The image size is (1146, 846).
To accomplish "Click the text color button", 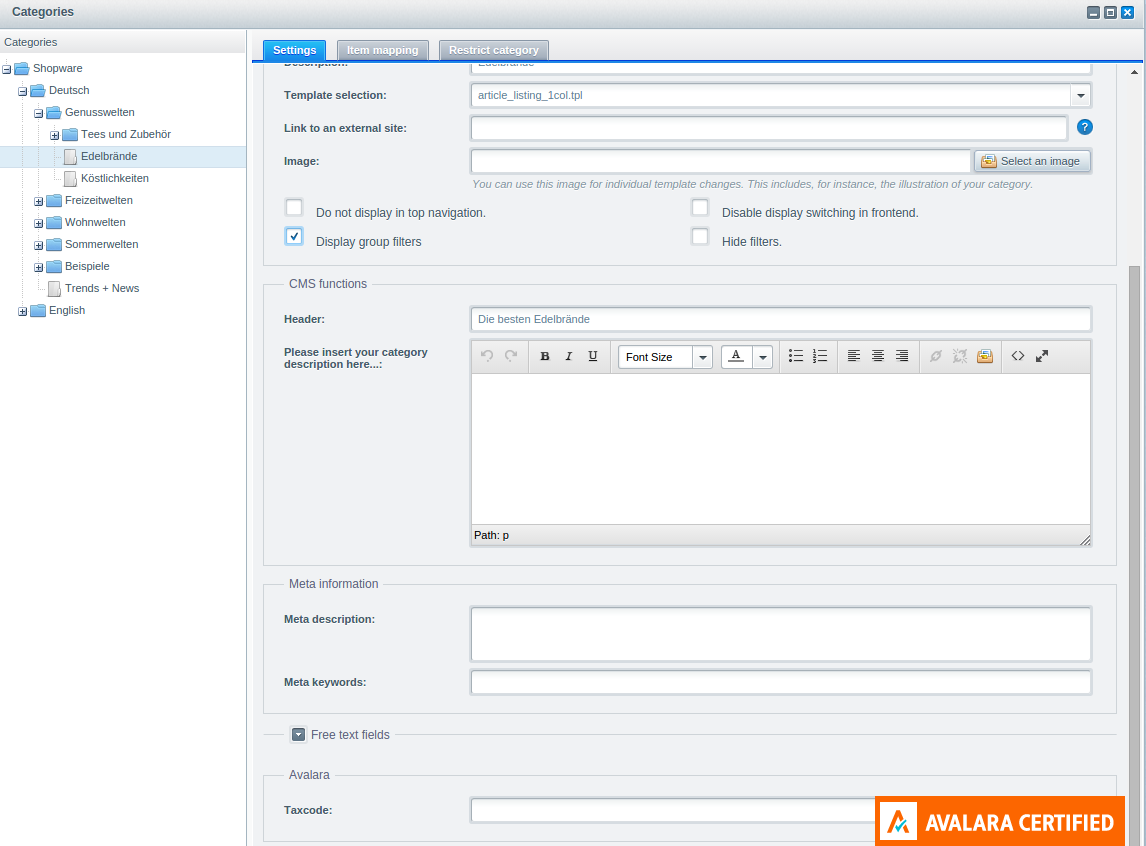I will pyautogui.click(x=737, y=357).
